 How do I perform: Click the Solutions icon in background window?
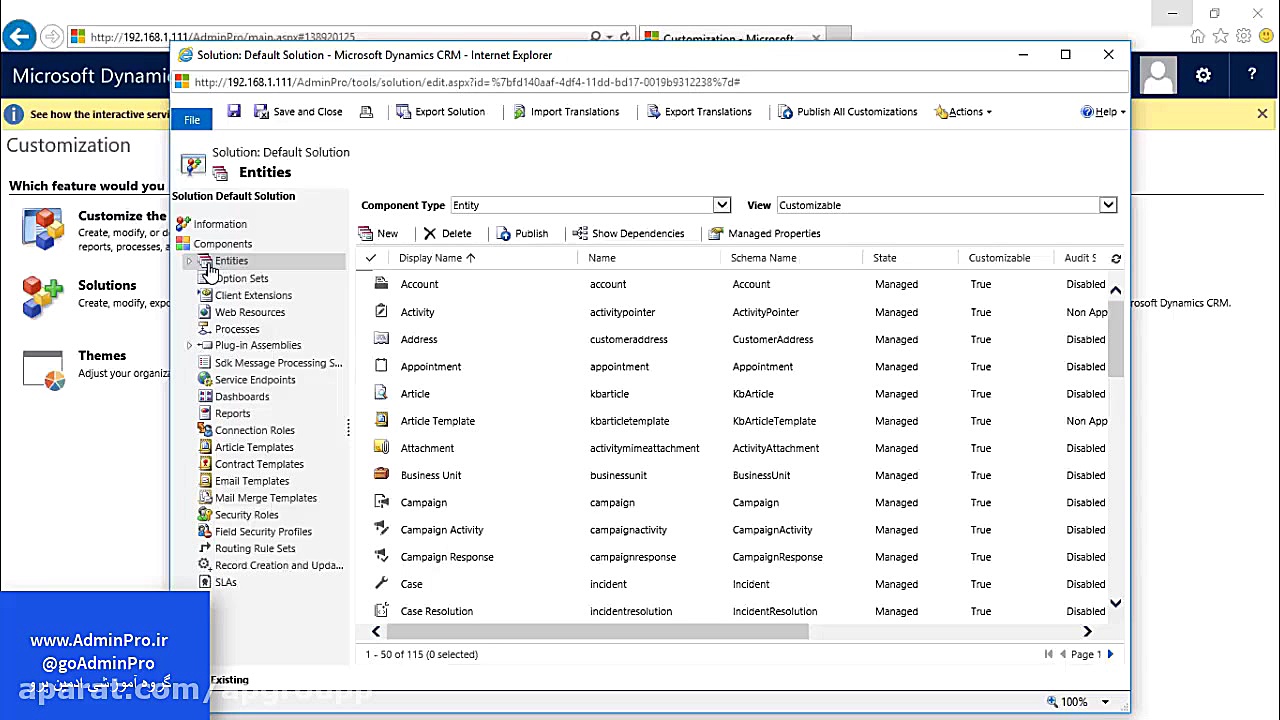click(43, 296)
